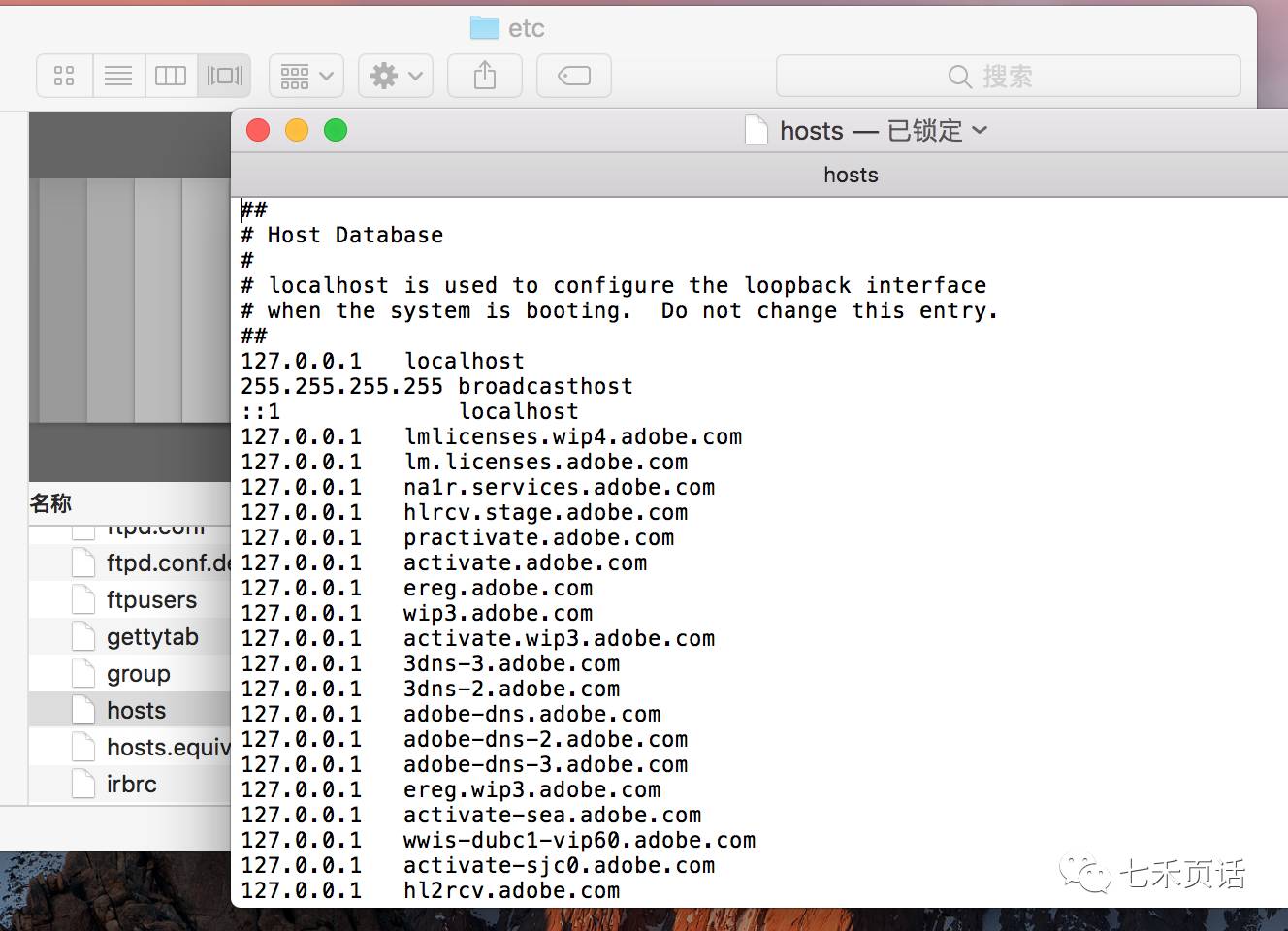Click the group file icon
This screenshot has height=931, width=1288.
pos(83,673)
